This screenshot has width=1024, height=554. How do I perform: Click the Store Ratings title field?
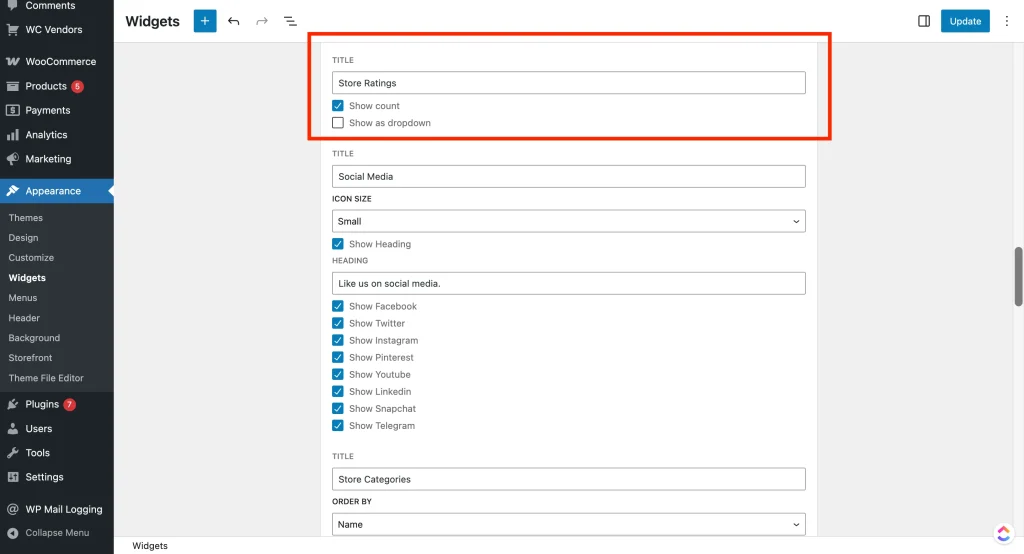(568, 83)
